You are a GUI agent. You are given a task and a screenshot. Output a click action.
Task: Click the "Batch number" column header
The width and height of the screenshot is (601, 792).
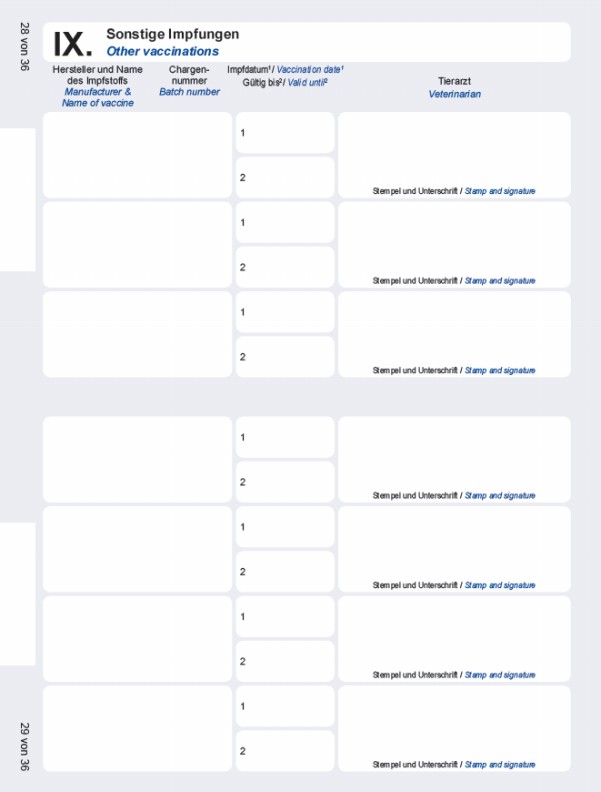coord(189,92)
